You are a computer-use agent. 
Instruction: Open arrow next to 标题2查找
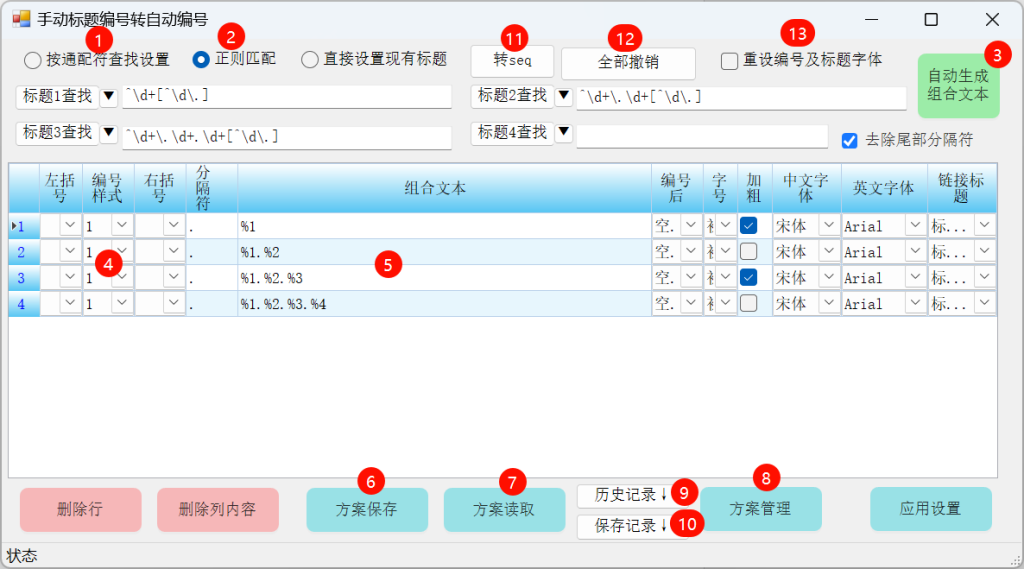[x=564, y=97]
